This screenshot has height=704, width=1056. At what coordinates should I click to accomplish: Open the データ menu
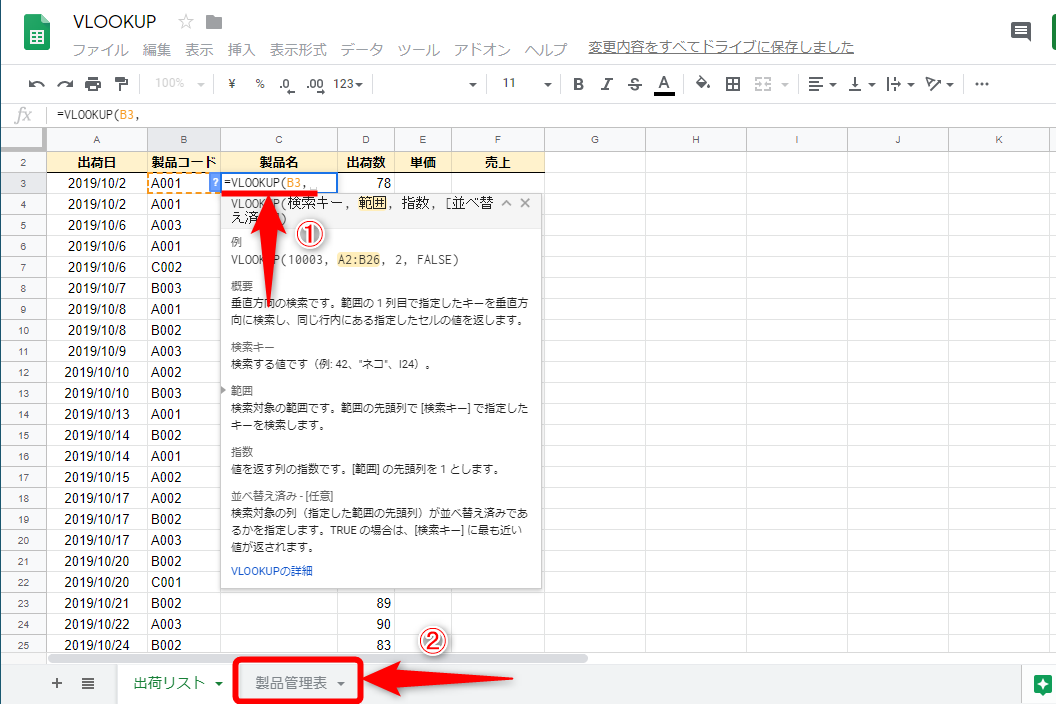click(361, 47)
